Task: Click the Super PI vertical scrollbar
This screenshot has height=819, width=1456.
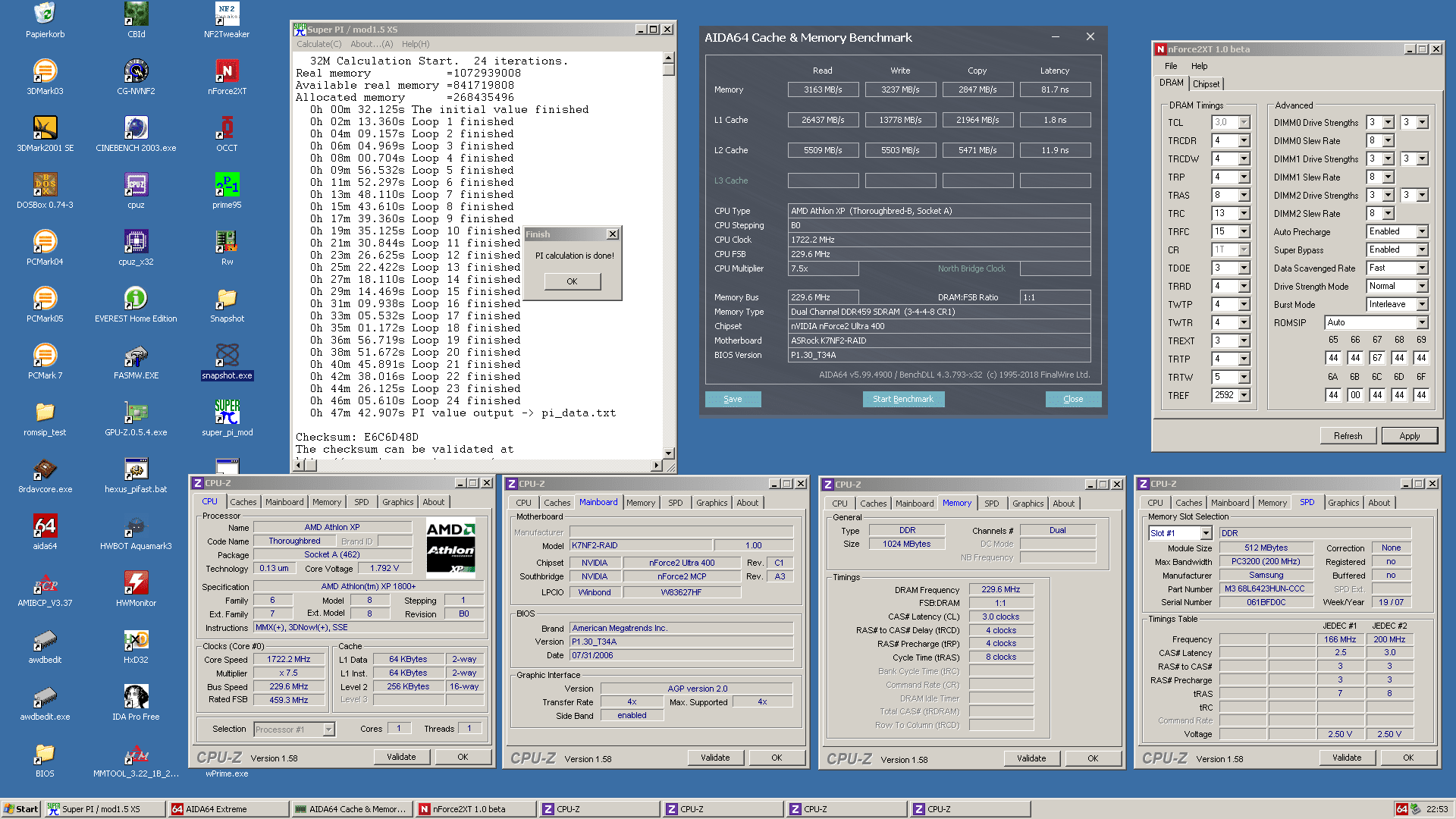Action: click(x=668, y=256)
